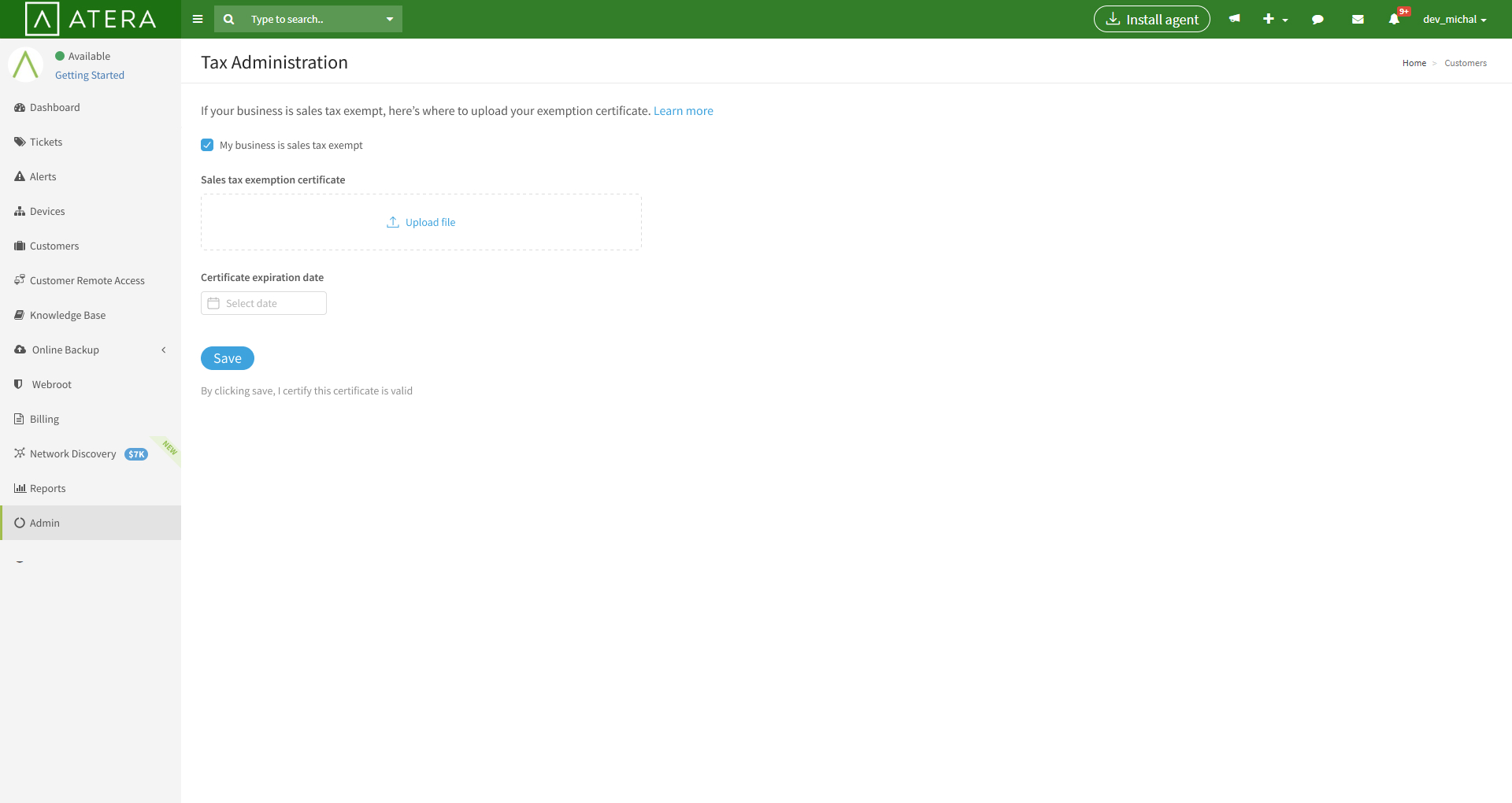The width and height of the screenshot is (1512, 803).
Task: Click the Knowledge Base book icon
Action: tap(20, 315)
